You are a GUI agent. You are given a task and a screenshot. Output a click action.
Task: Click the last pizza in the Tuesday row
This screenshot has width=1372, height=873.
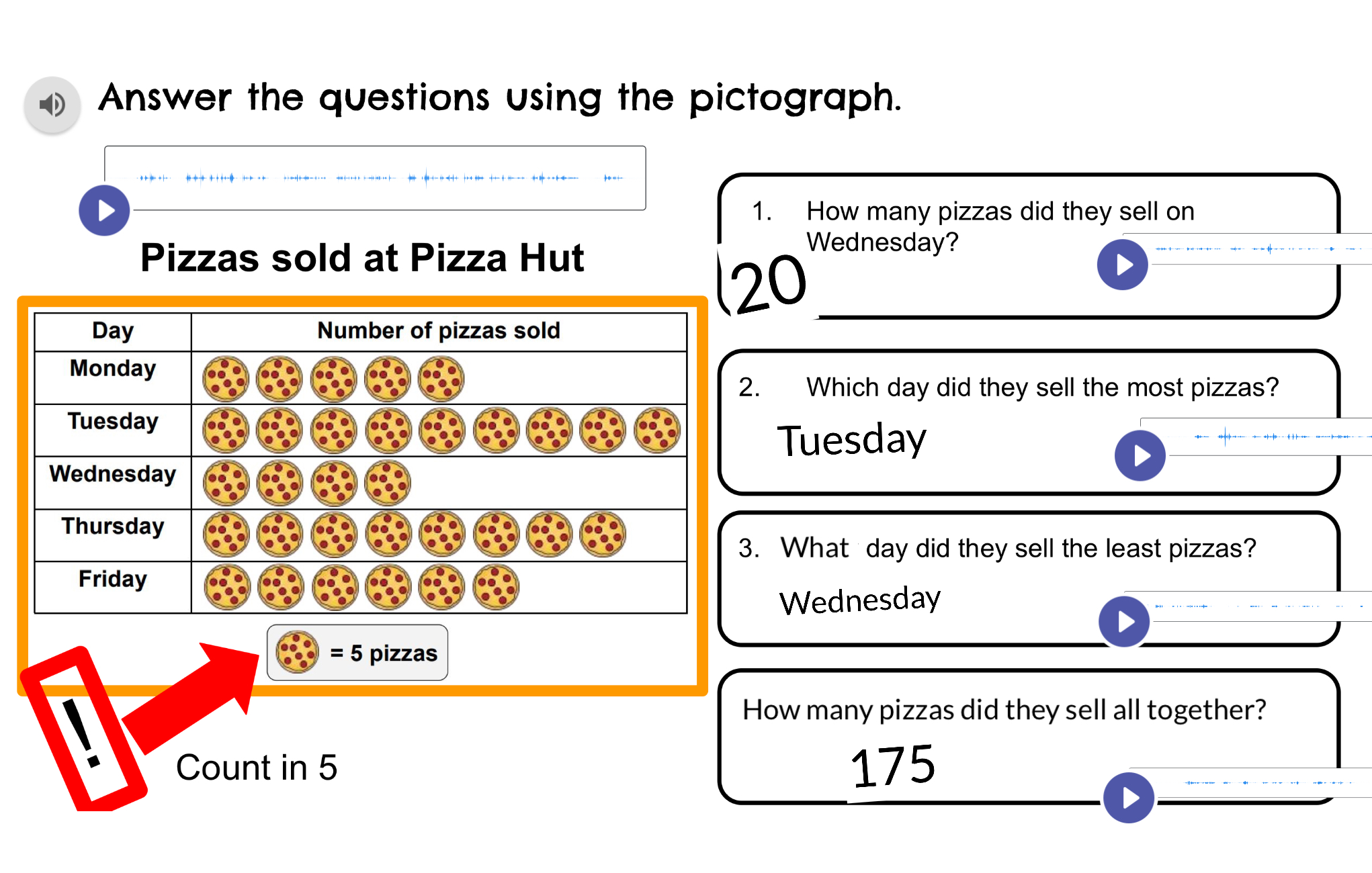[657, 430]
